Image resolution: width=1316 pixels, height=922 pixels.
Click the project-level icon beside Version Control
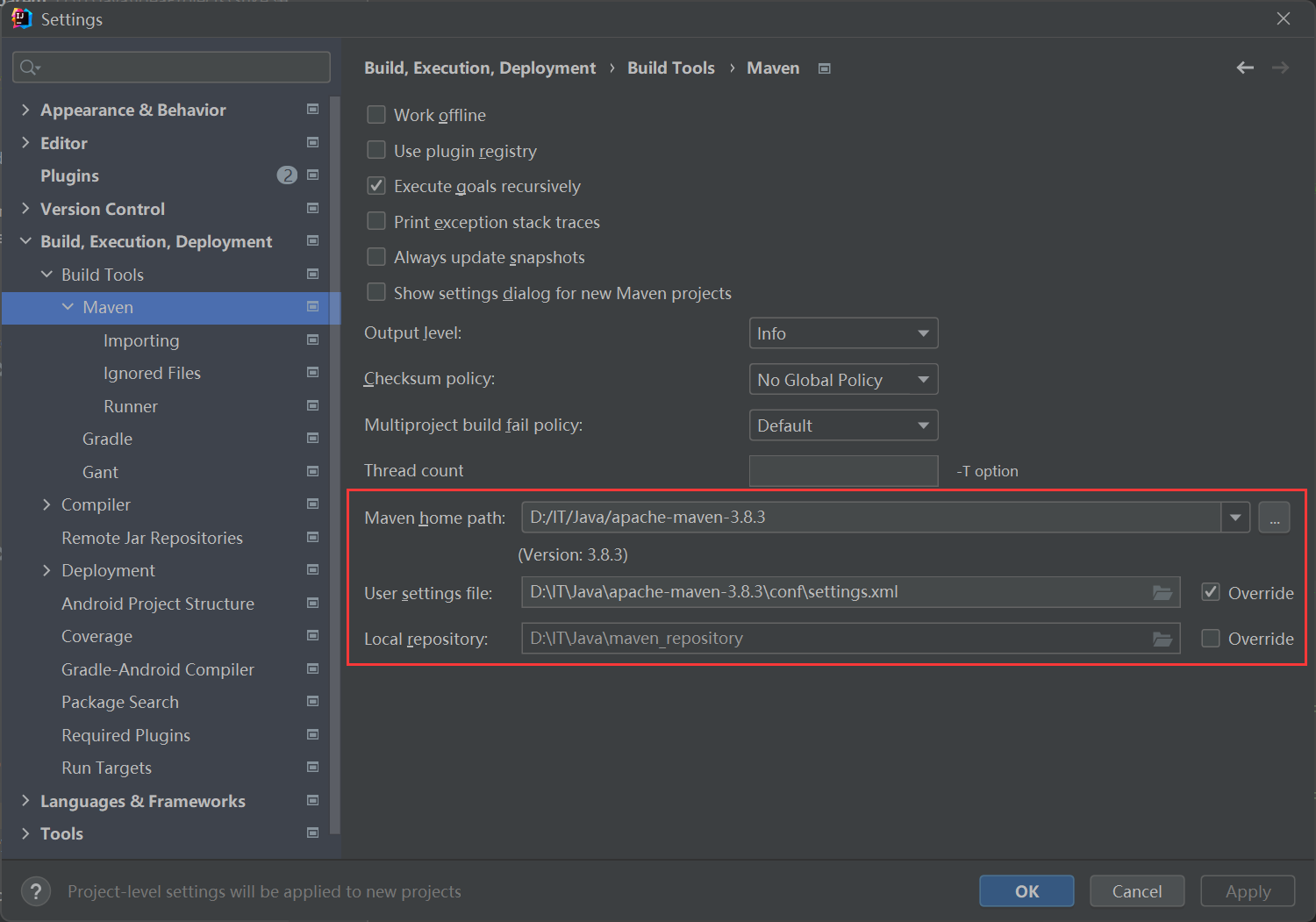click(x=312, y=208)
